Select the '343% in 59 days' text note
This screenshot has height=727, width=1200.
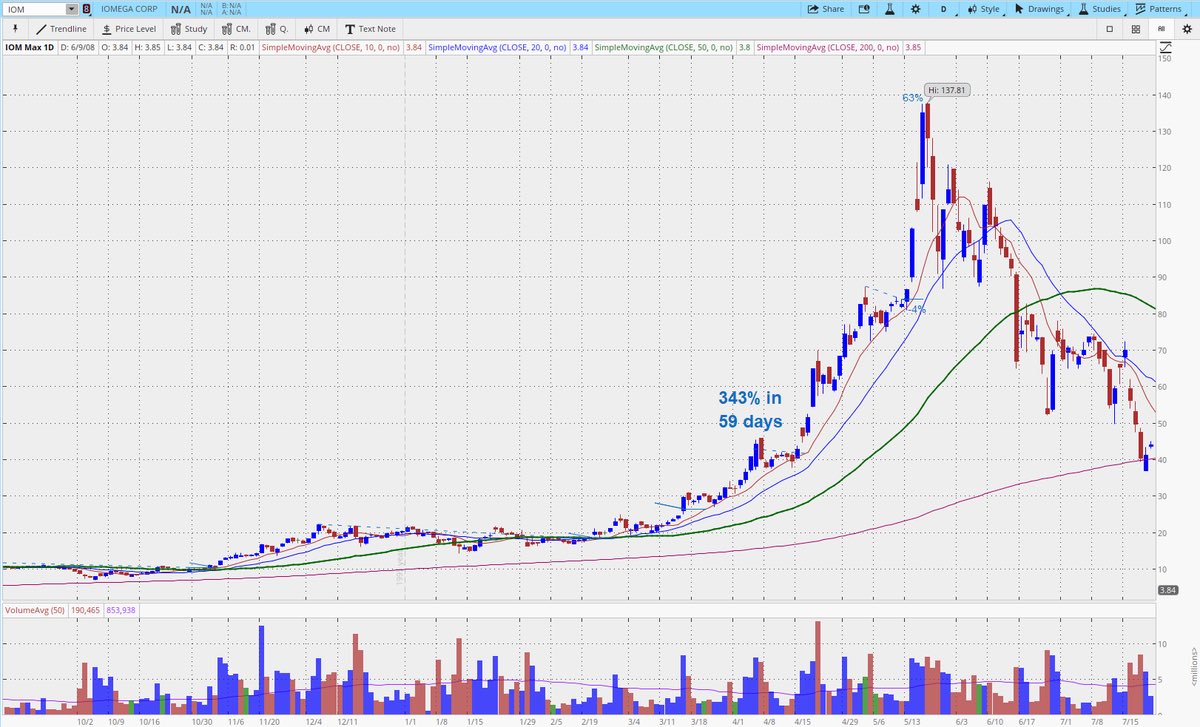point(750,409)
